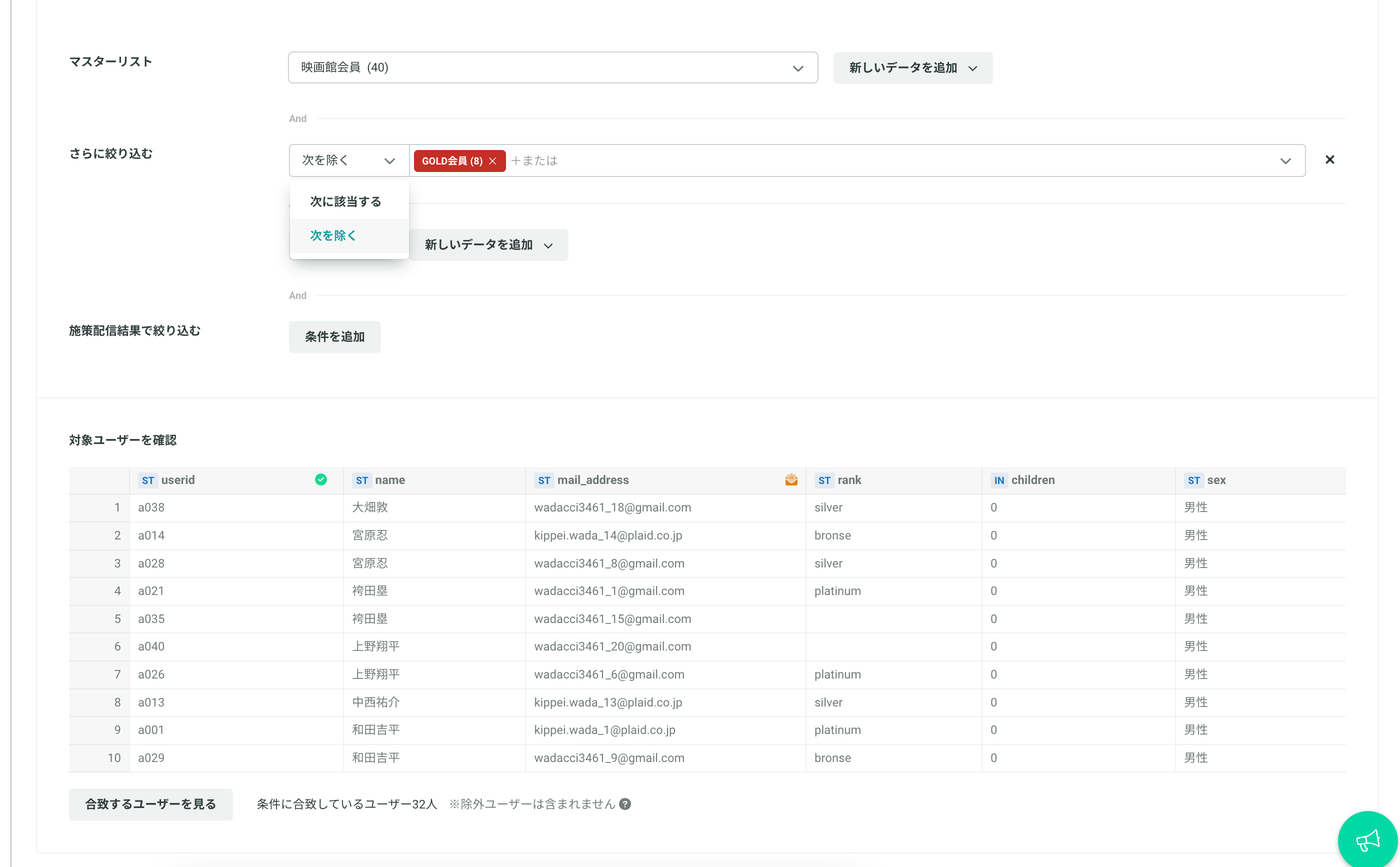Open 新しいデータを追加 dropdown next to master list
The height and width of the screenshot is (867, 1400).
pos(912,68)
